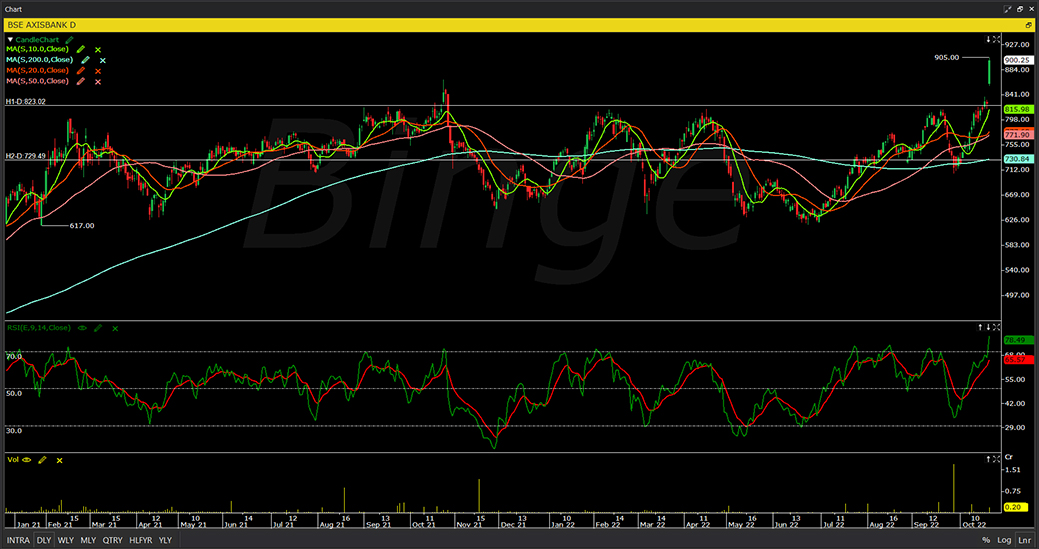Click the 815.98 green MA value tag

coord(1018,109)
